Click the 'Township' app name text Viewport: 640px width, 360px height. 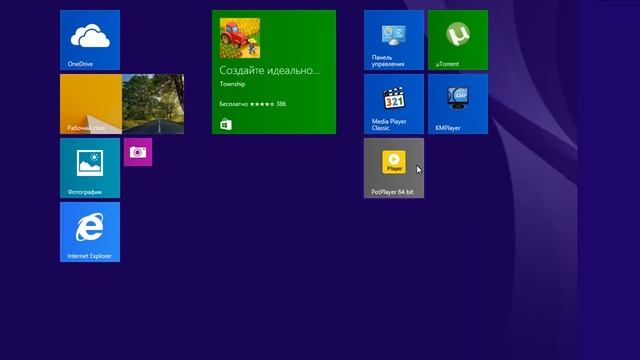pyautogui.click(x=232, y=84)
